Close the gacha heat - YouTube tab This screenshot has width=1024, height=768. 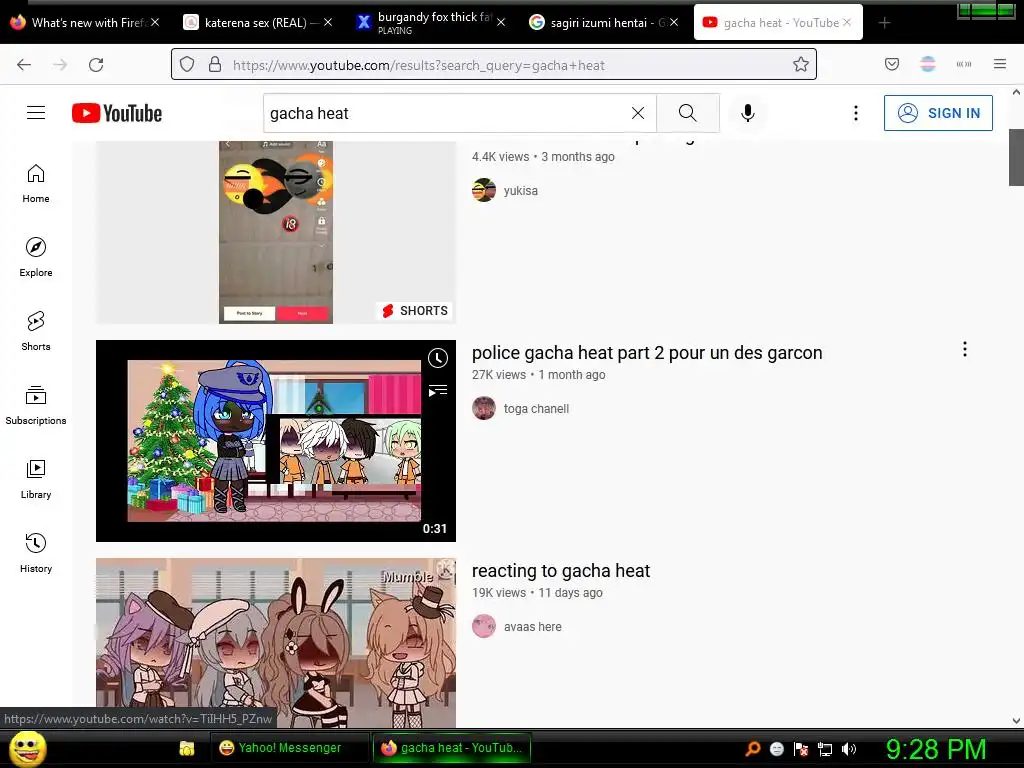point(847,22)
